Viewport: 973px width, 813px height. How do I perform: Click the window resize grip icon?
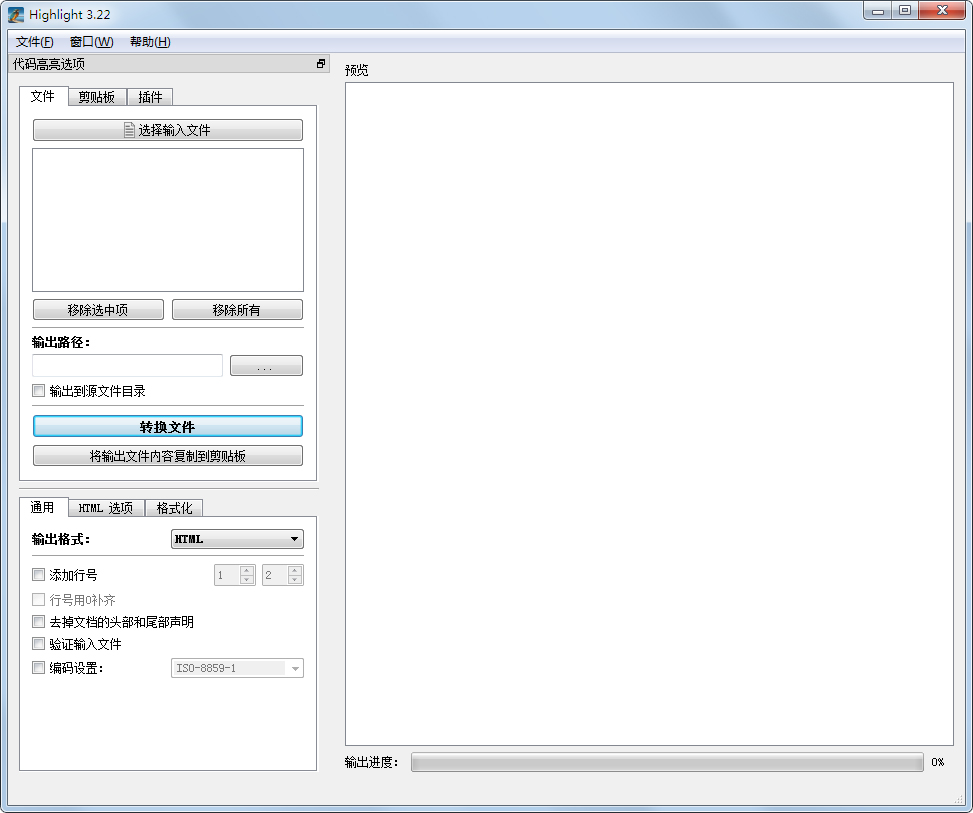pyautogui.click(x=959, y=799)
